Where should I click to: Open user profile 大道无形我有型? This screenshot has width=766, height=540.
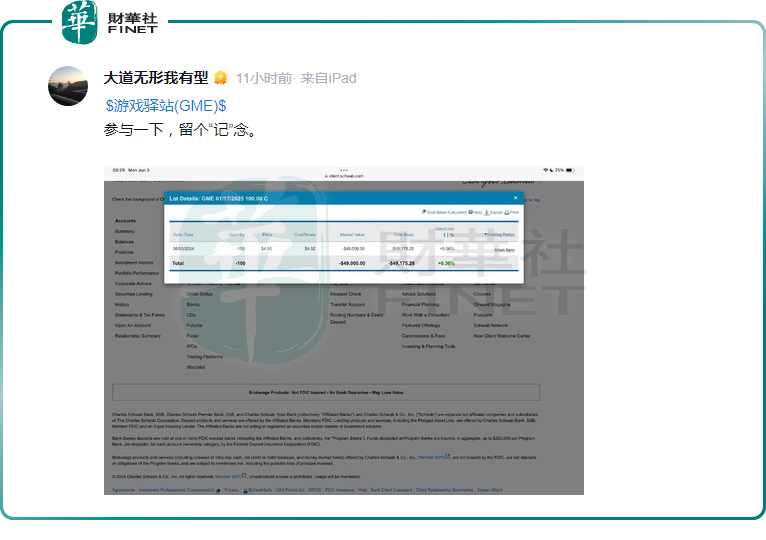(x=156, y=78)
